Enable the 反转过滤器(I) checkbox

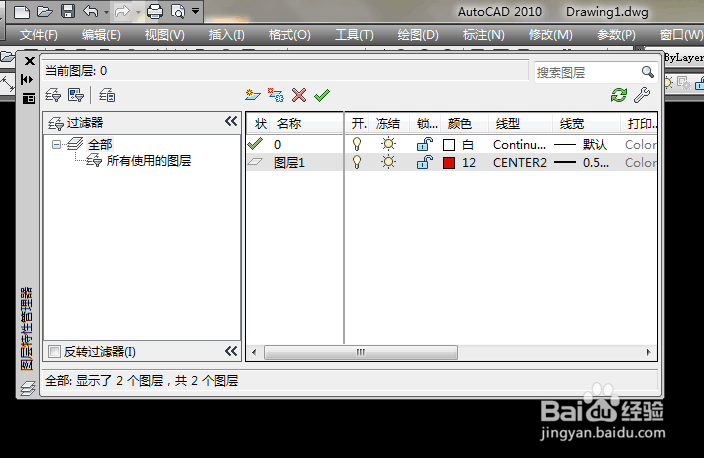coord(54,352)
